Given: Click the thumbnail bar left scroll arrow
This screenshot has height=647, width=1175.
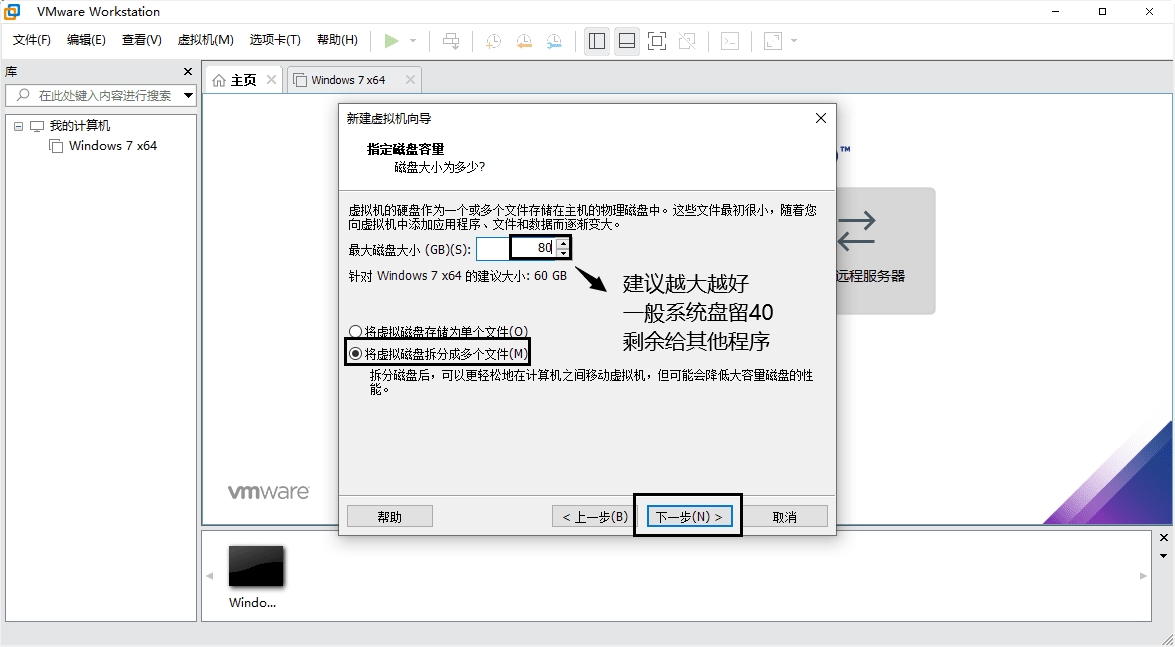Looking at the screenshot, I should pos(210,576).
